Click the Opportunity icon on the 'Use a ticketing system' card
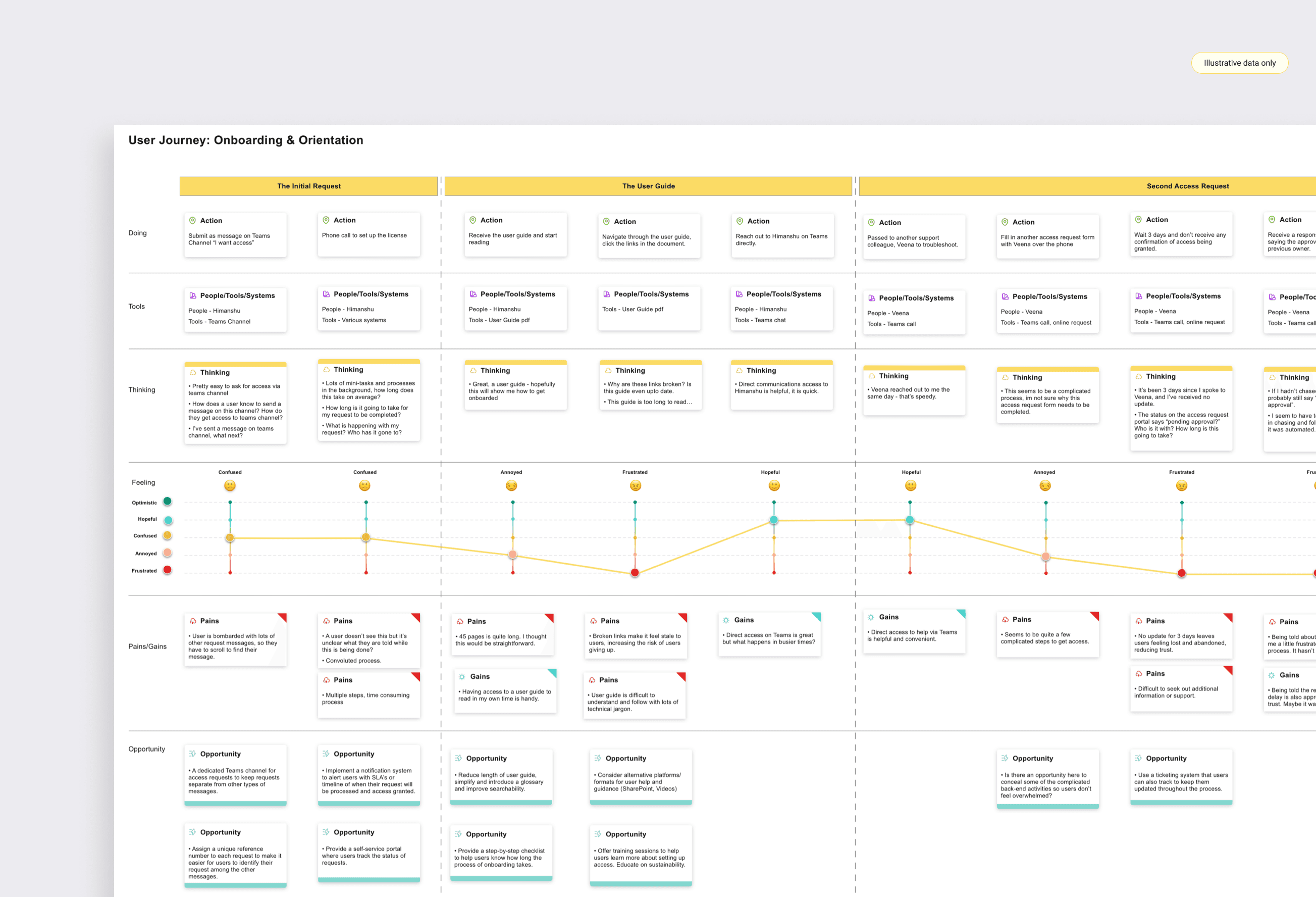This screenshot has width=1316, height=897. [x=1138, y=758]
